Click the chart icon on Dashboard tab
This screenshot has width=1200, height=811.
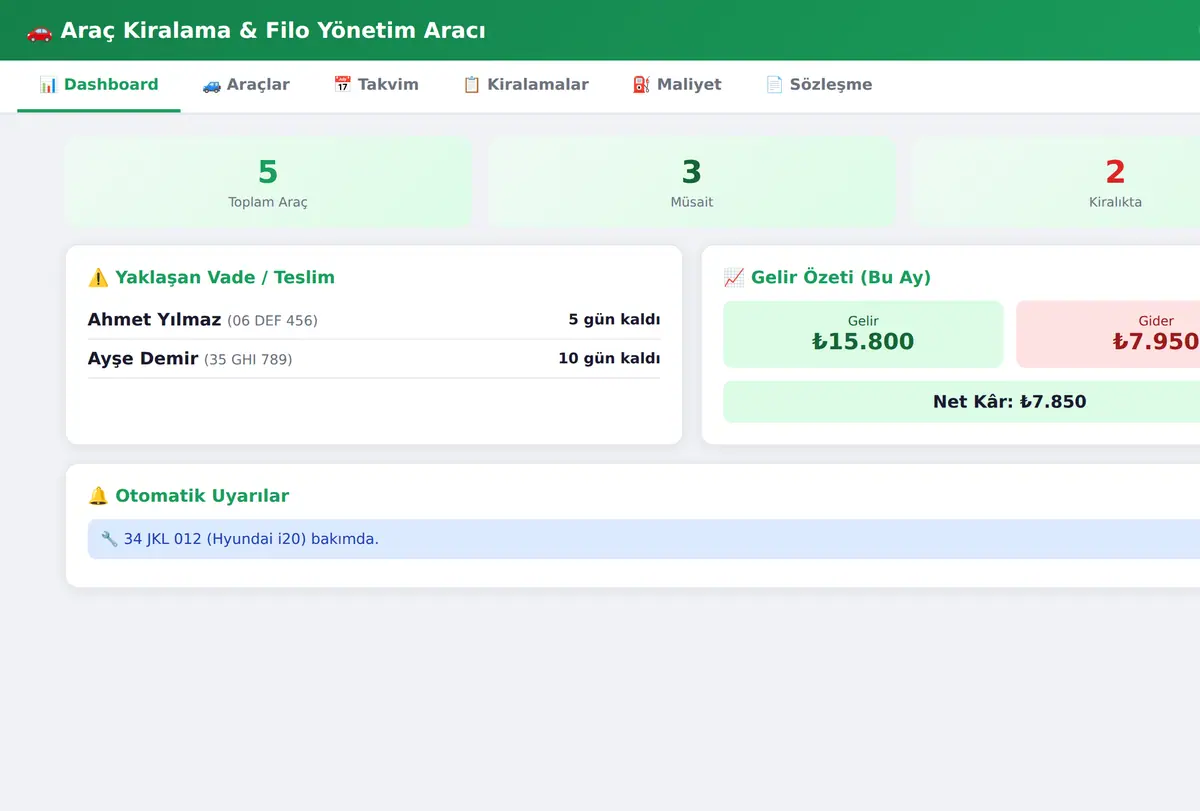pyautogui.click(x=48, y=85)
